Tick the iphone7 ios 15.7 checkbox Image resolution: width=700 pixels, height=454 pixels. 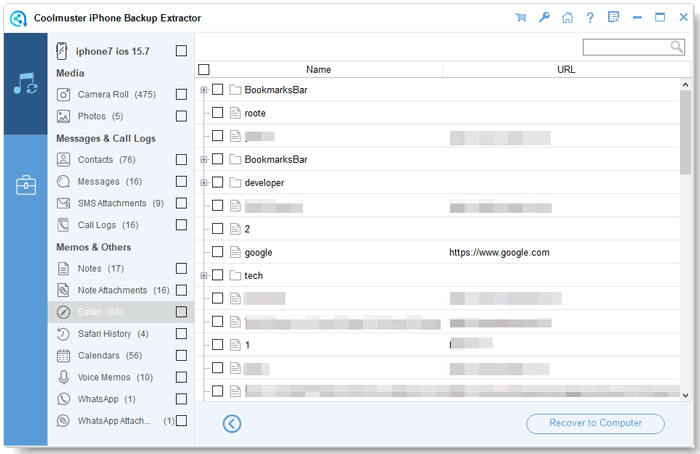pyautogui.click(x=181, y=51)
